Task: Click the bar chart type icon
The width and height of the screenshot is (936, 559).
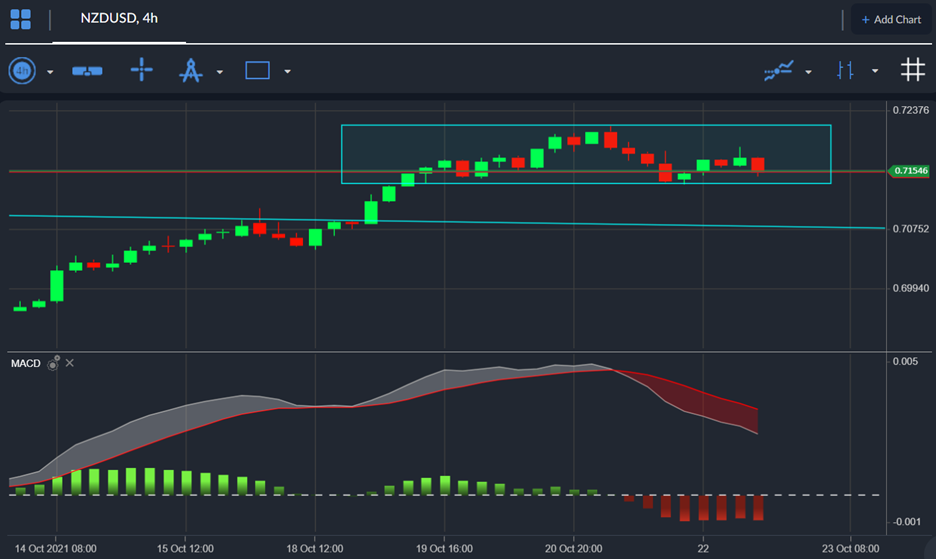Action: click(845, 70)
